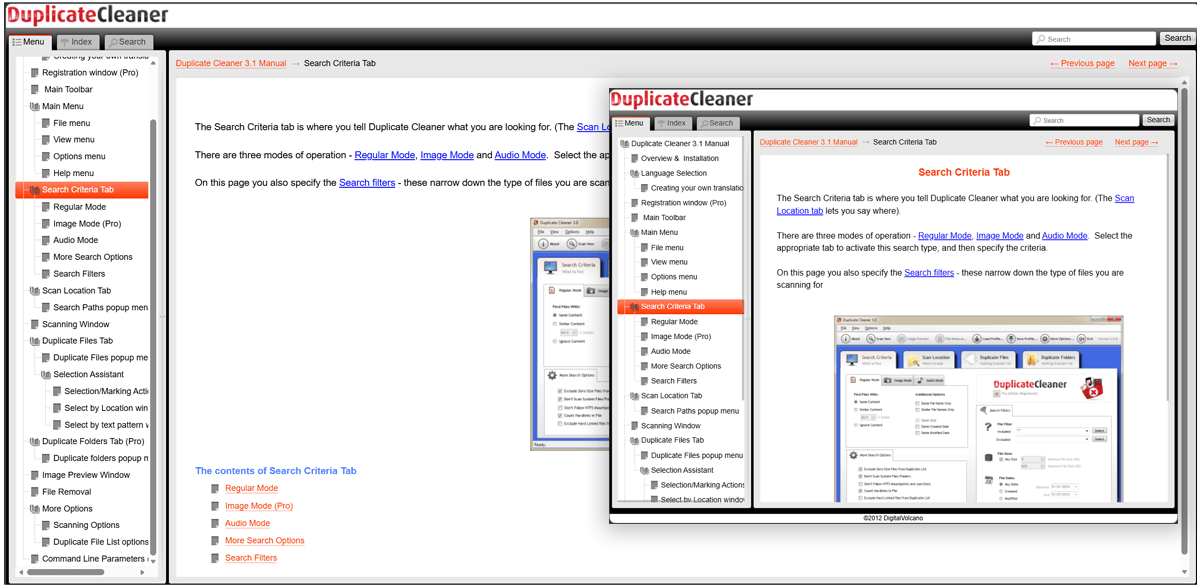Select the Similar Content radio button
Viewport: 1200px width, 588px height.
(854, 410)
